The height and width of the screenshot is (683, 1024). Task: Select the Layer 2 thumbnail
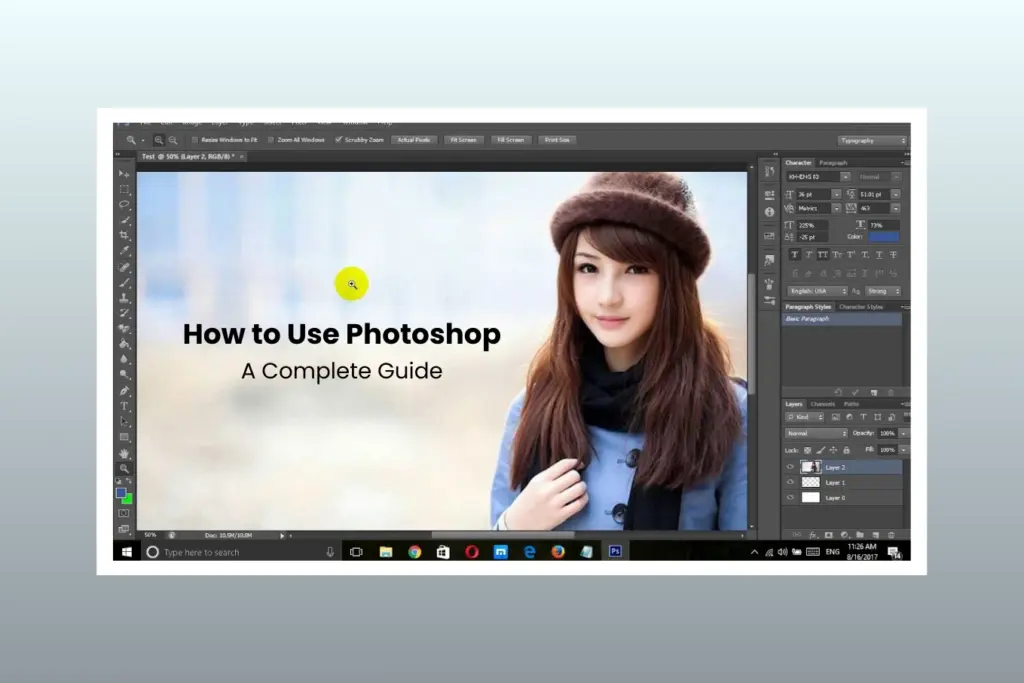(811, 467)
